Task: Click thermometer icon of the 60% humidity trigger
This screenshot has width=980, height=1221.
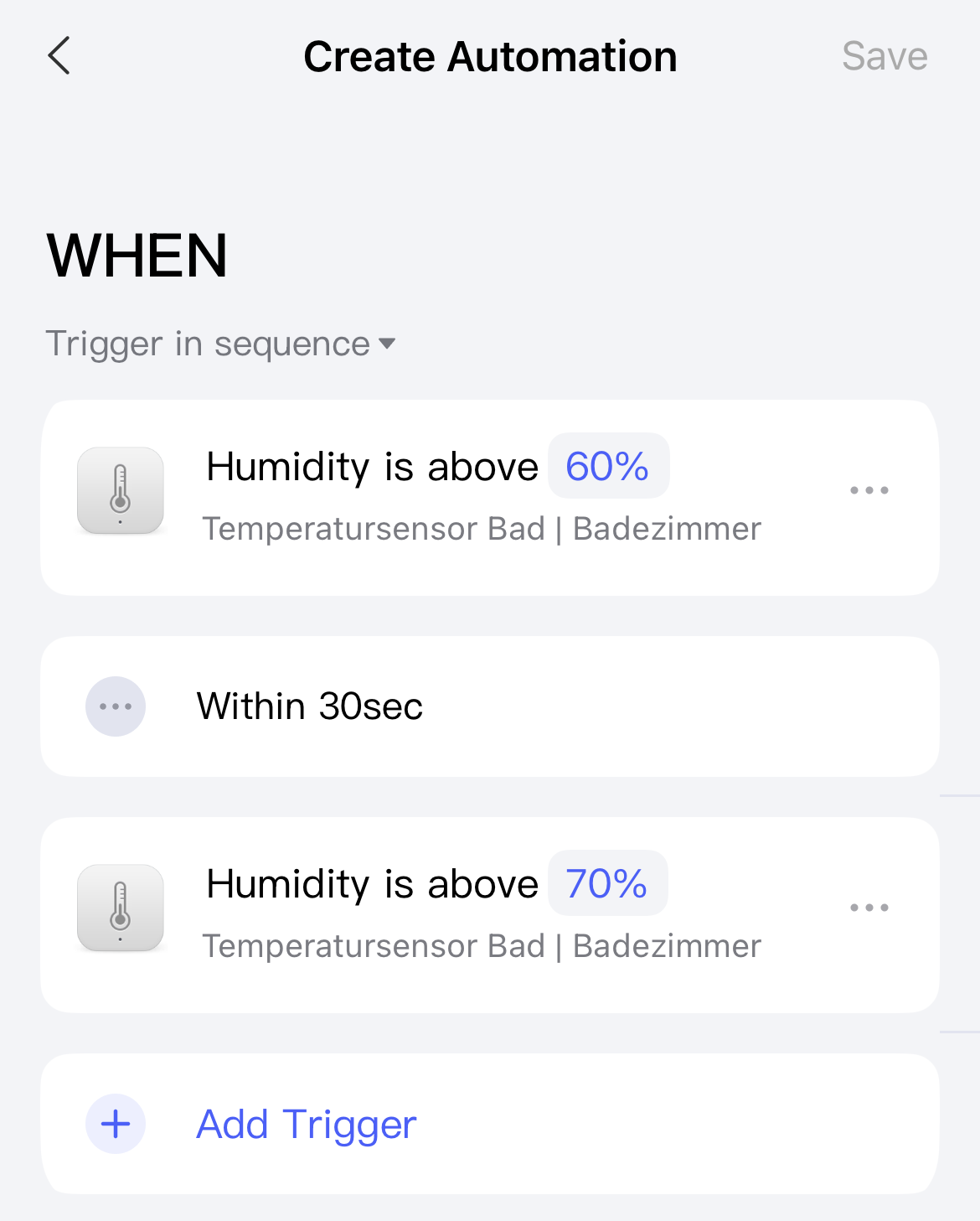Action: pyautogui.click(x=121, y=490)
